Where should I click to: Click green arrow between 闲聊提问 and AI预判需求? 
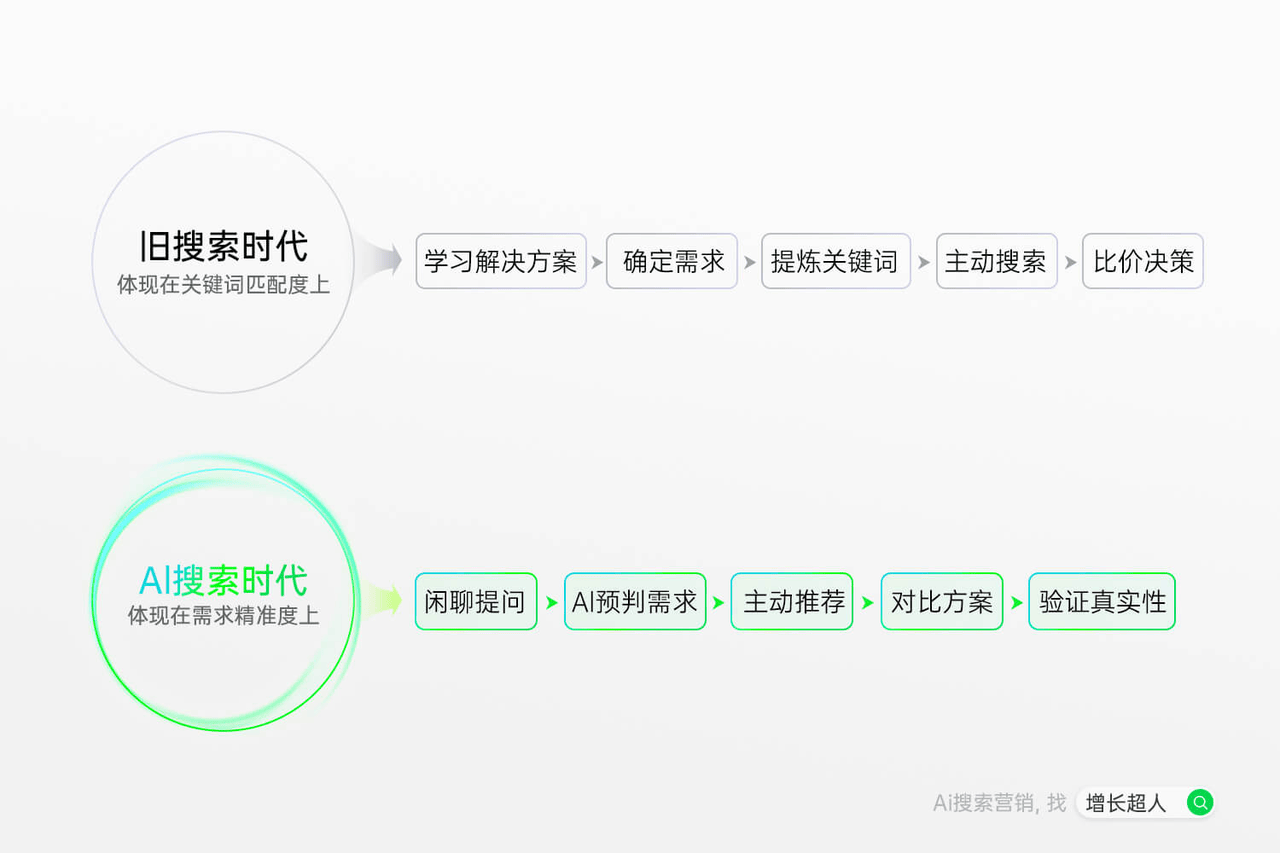(551, 603)
